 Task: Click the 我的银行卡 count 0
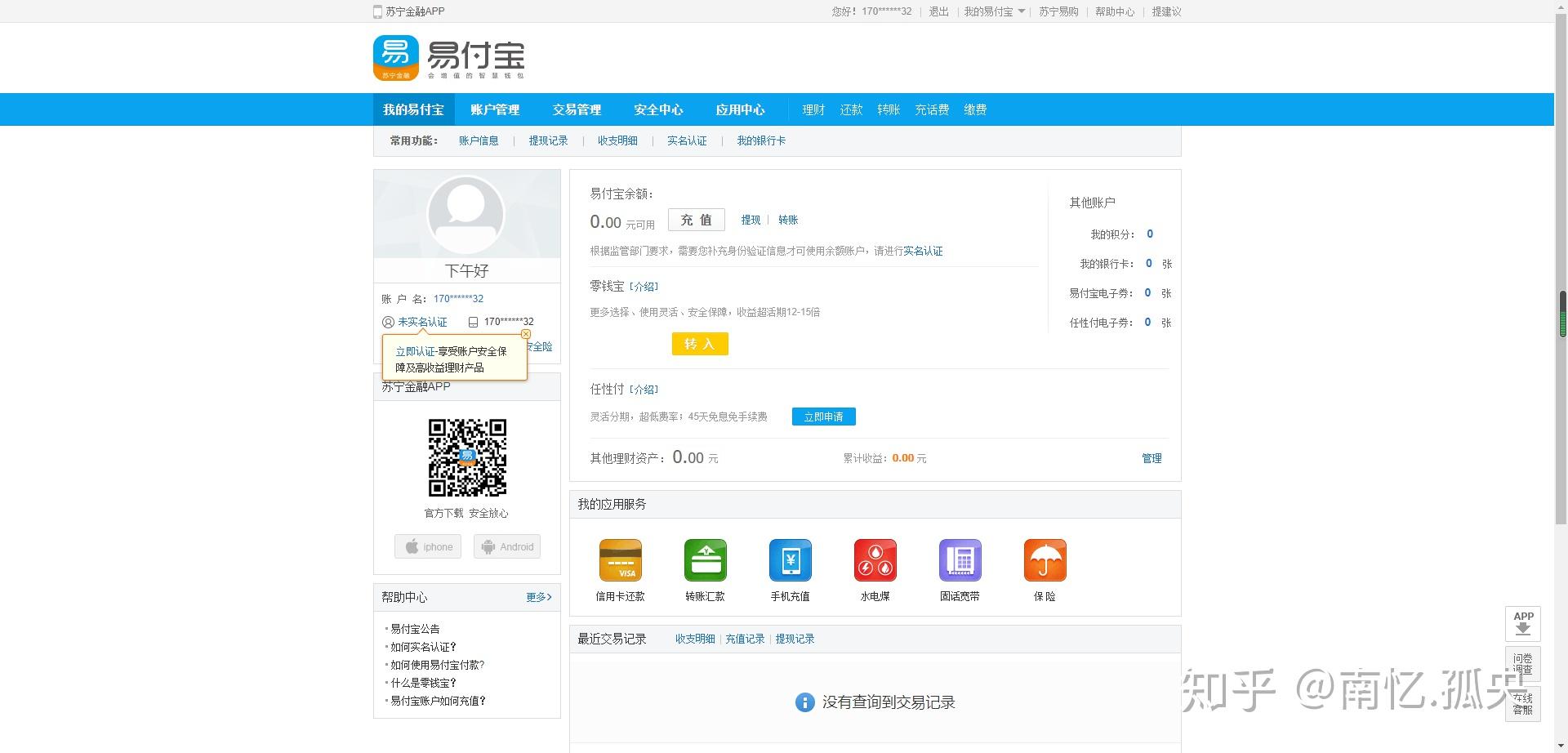coord(1149,264)
